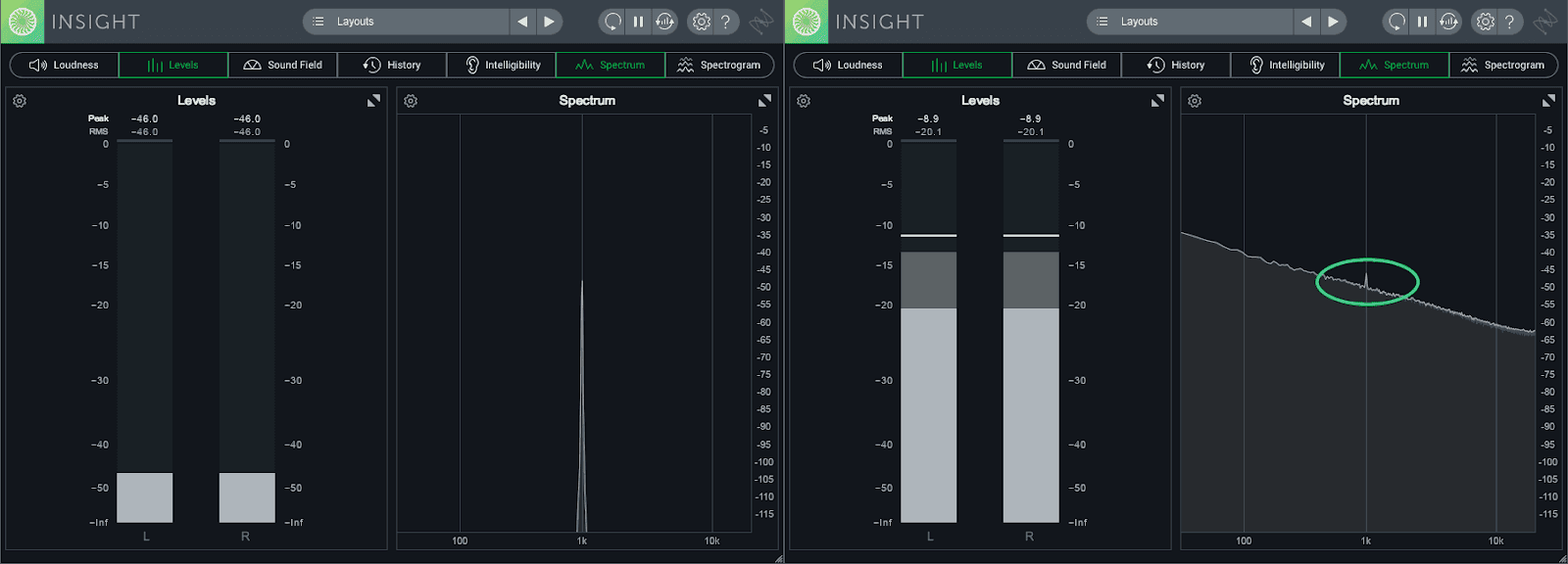Click the pause icon in right Insight window

click(x=1422, y=22)
